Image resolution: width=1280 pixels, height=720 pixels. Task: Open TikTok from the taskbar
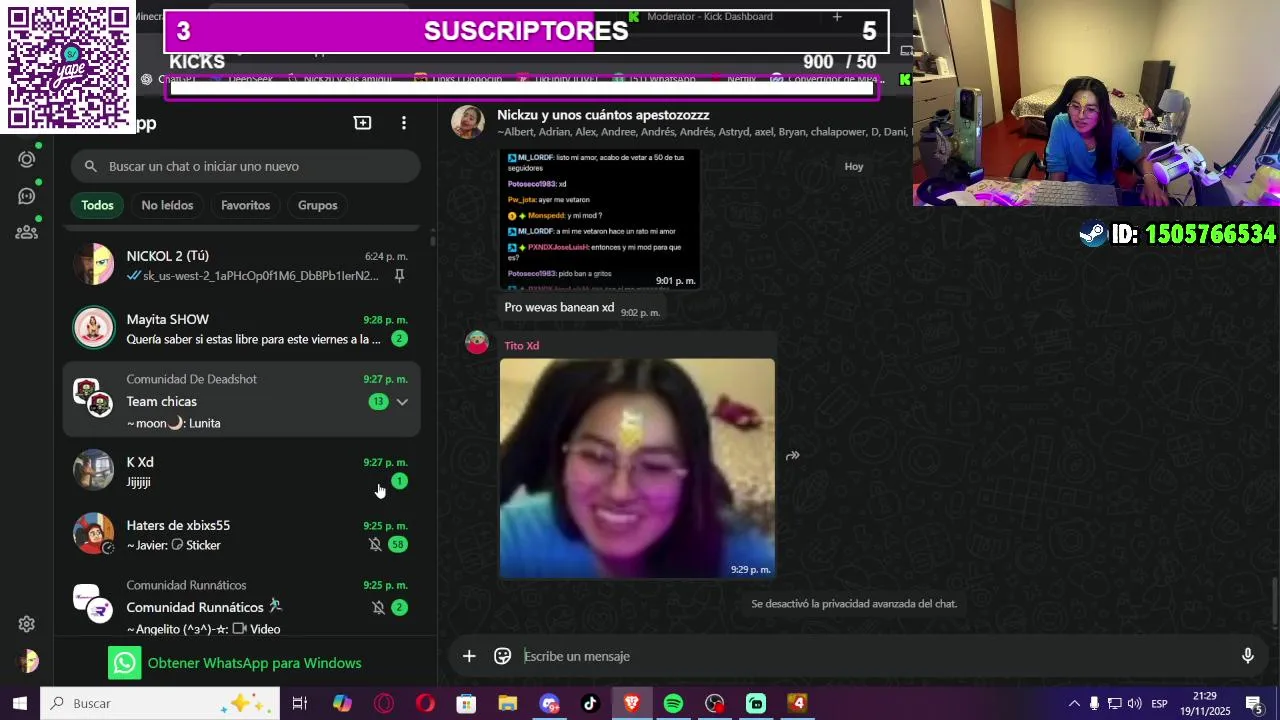pos(590,703)
